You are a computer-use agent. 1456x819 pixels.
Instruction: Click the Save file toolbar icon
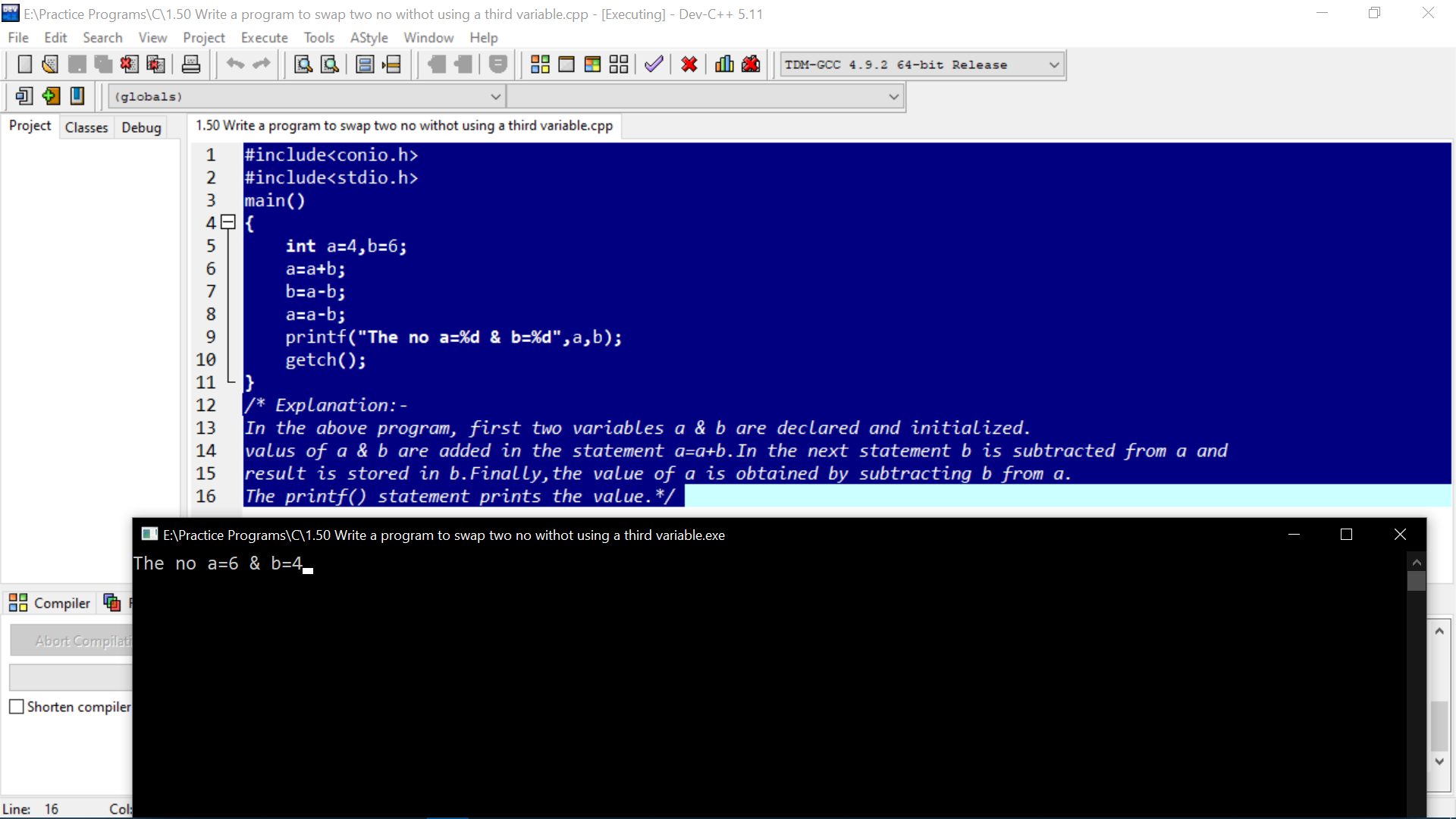(77, 64)
